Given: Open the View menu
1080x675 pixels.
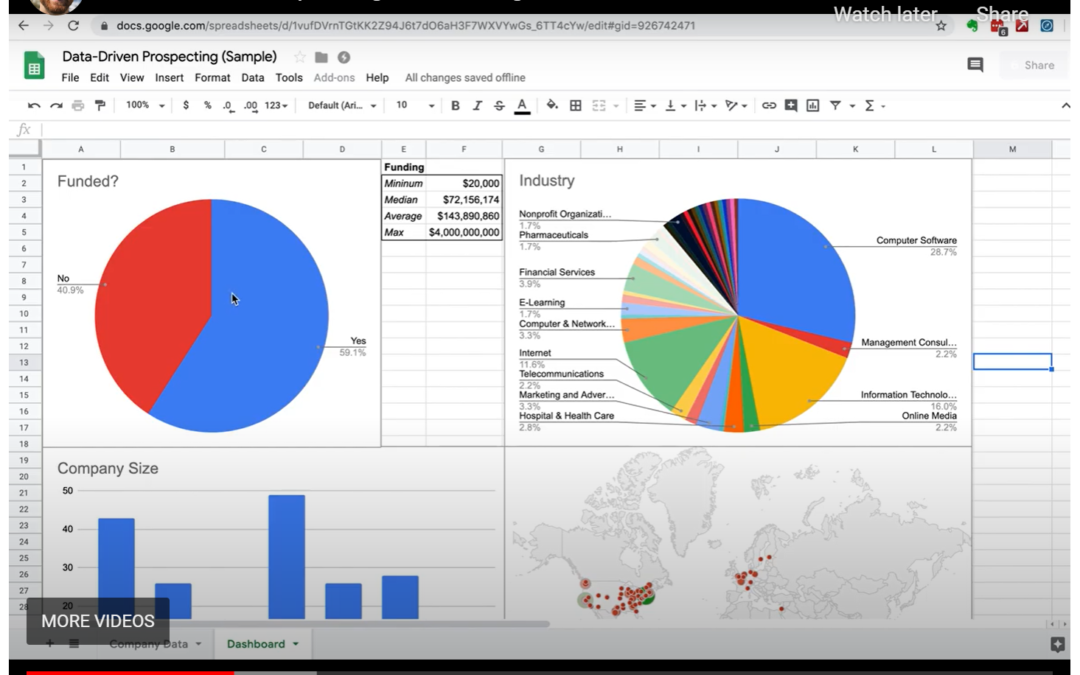Looking at the screenshot, I should coord(132,78).
